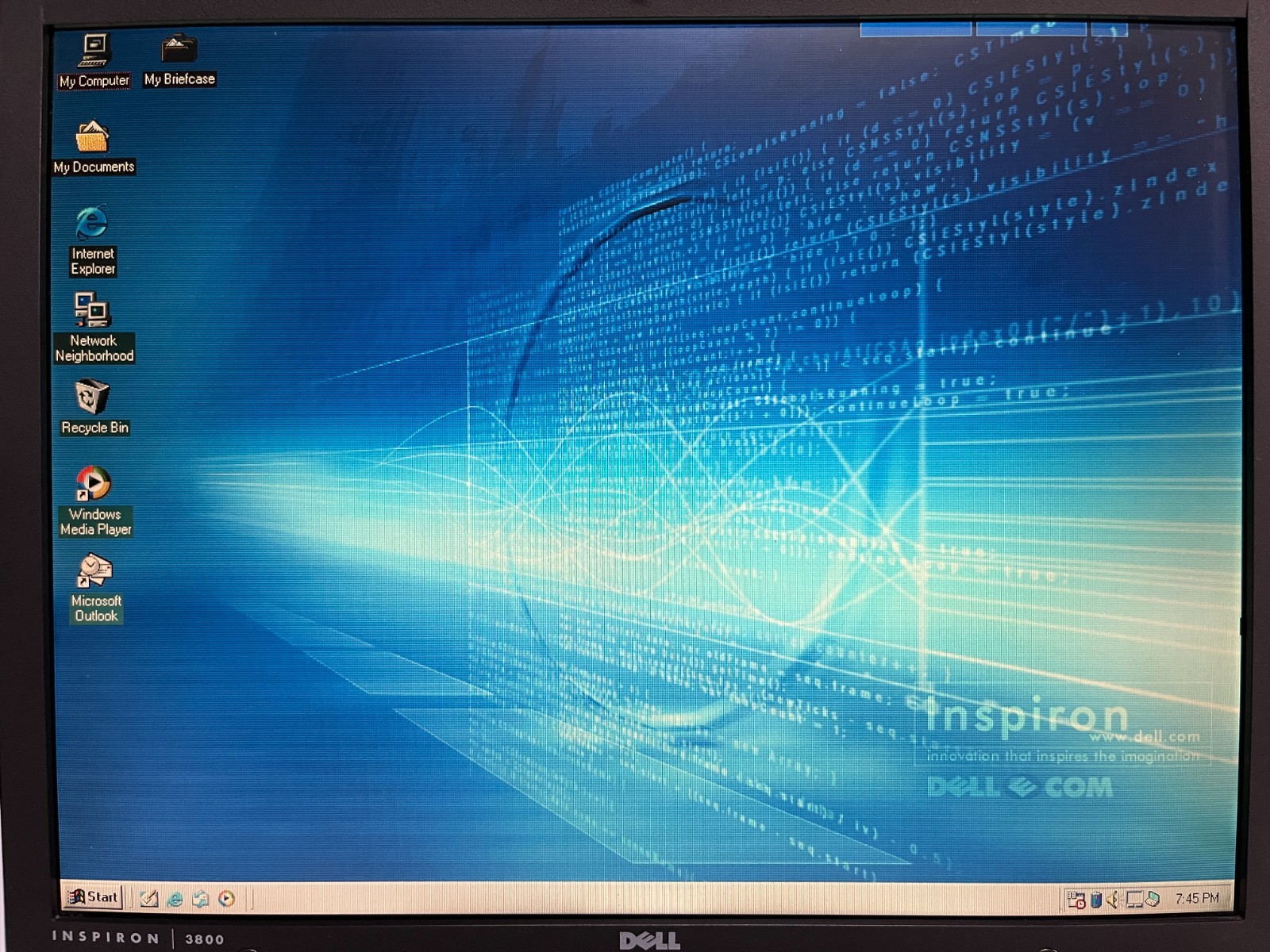Click the speaker volume tray icon
Screen dimensions: 1270x952
point(1114,899)
